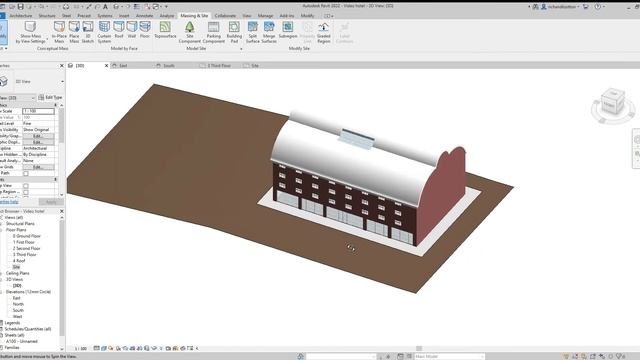Select the Toposurface tool

(x=165, y=30)
